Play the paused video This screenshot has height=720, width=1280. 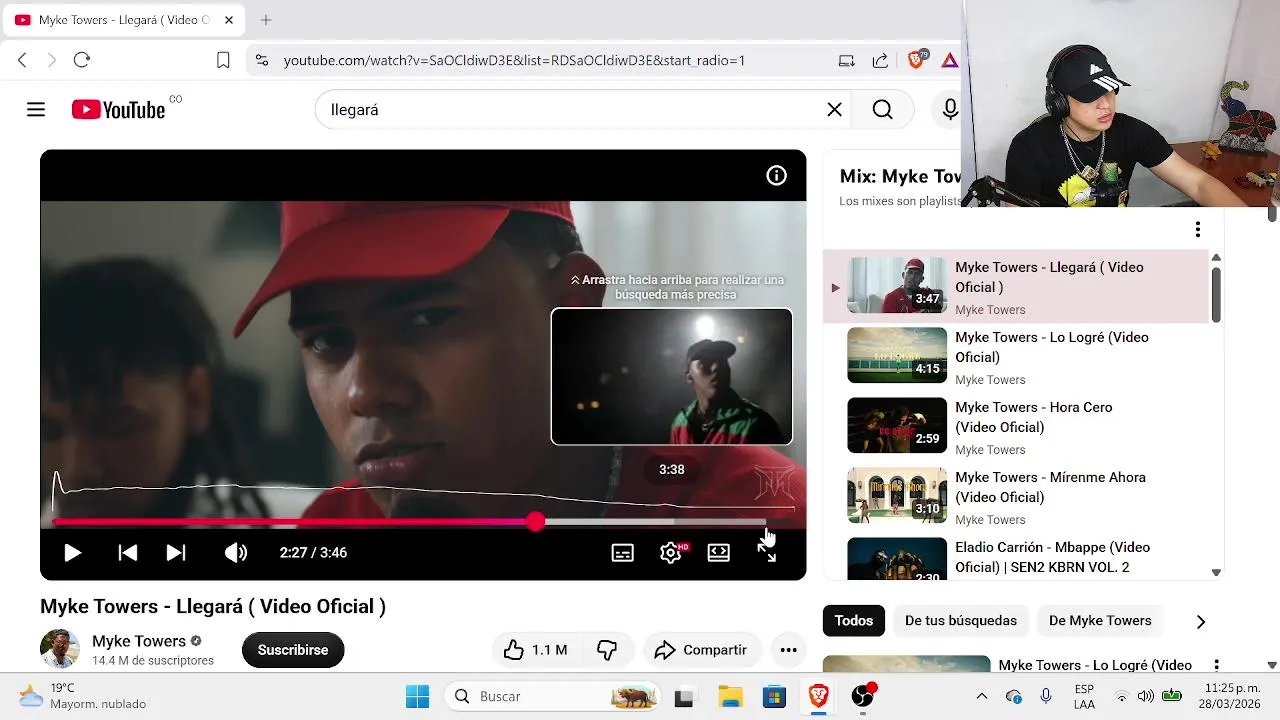pos(72,553)
